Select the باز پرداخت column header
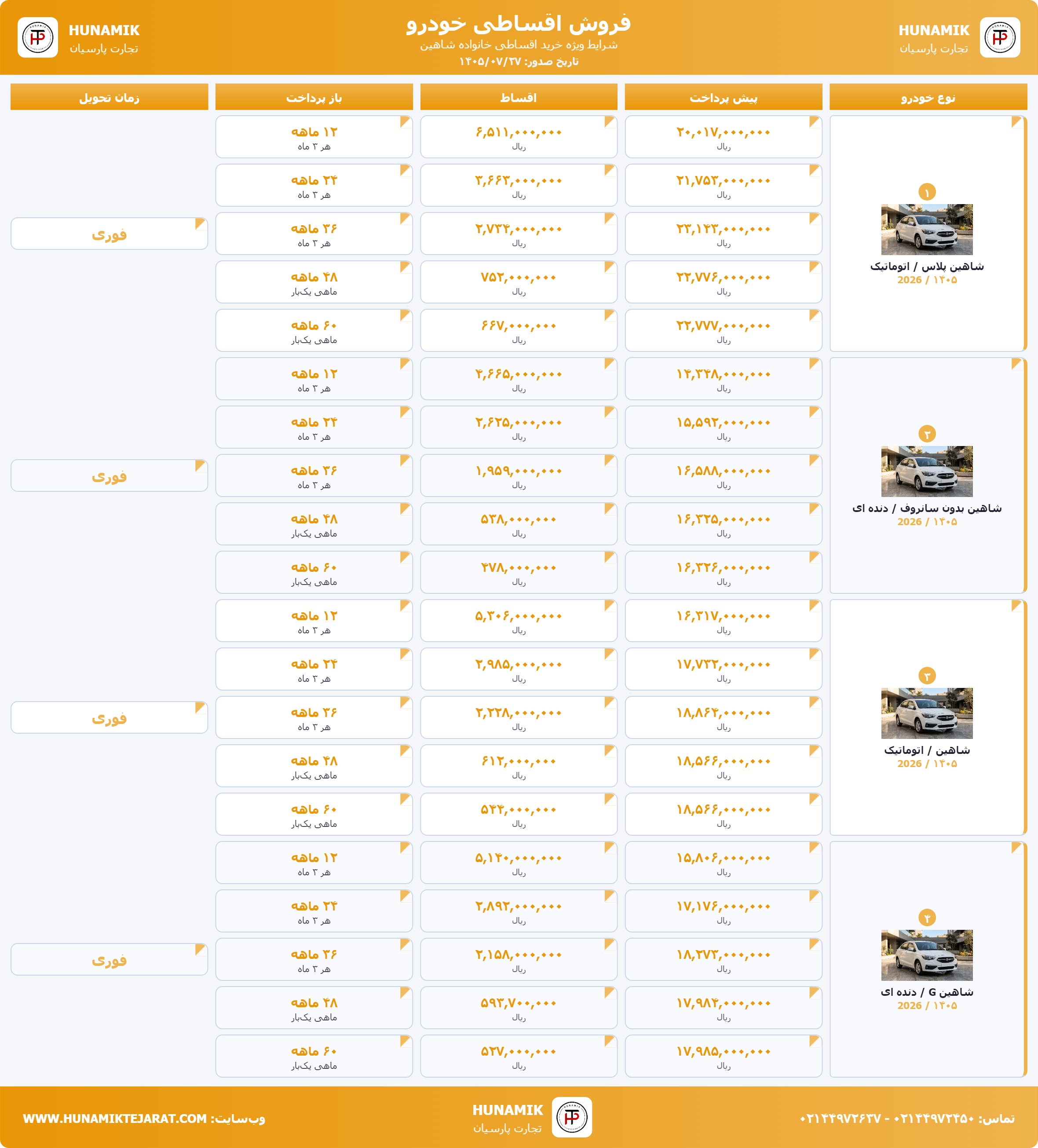The width and height of the screenshot is (1038, 1148). click(x=314, y=97)
